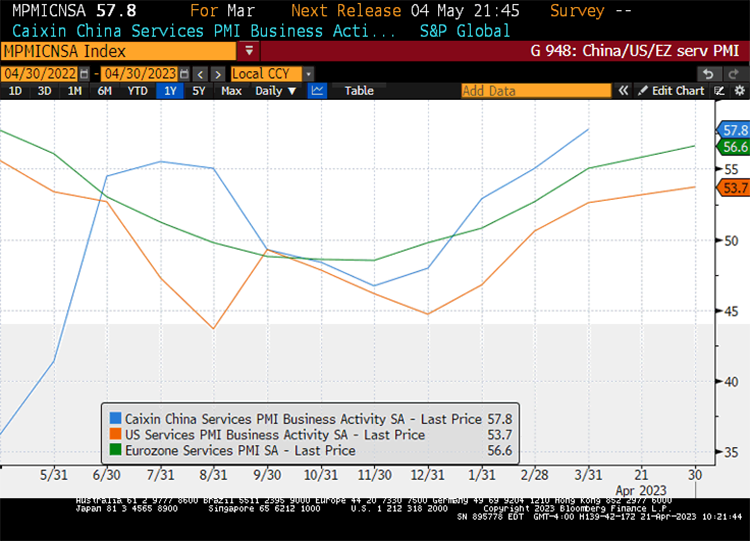Viewport: 750px width, 541px height.
Task: Shift date range forward with right arrow
Action: 218,74
